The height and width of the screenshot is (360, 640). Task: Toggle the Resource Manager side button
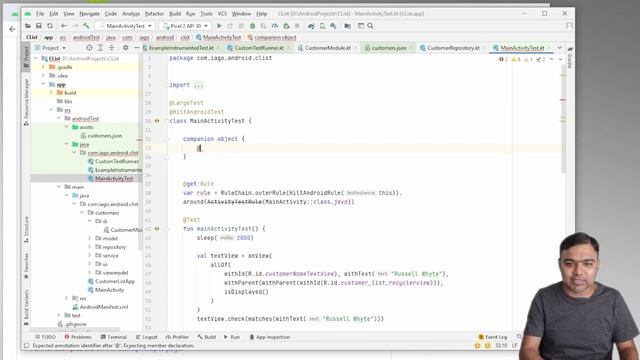26,102
